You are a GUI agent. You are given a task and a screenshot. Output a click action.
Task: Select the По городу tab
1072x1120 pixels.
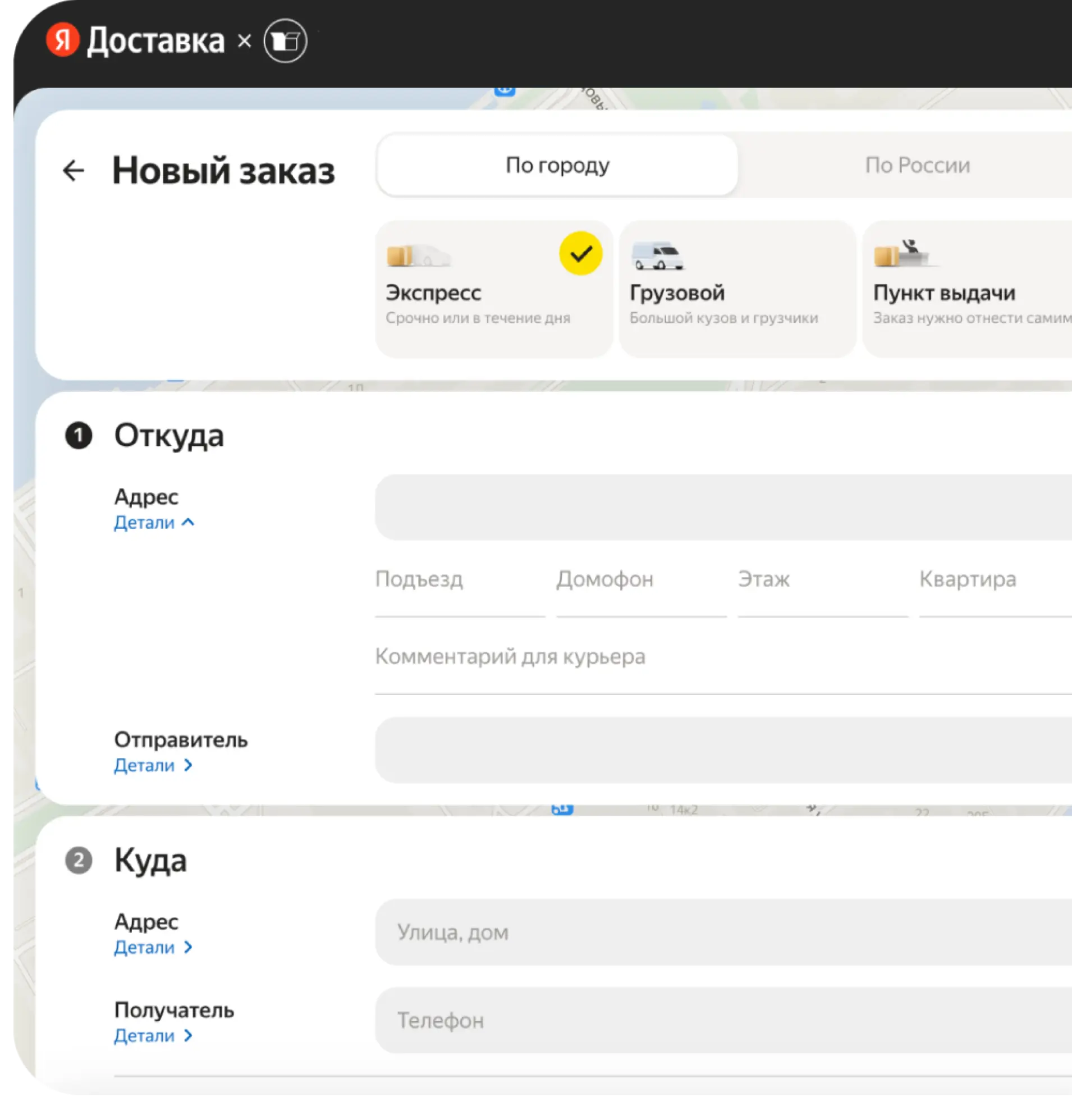tap(557, 166)
